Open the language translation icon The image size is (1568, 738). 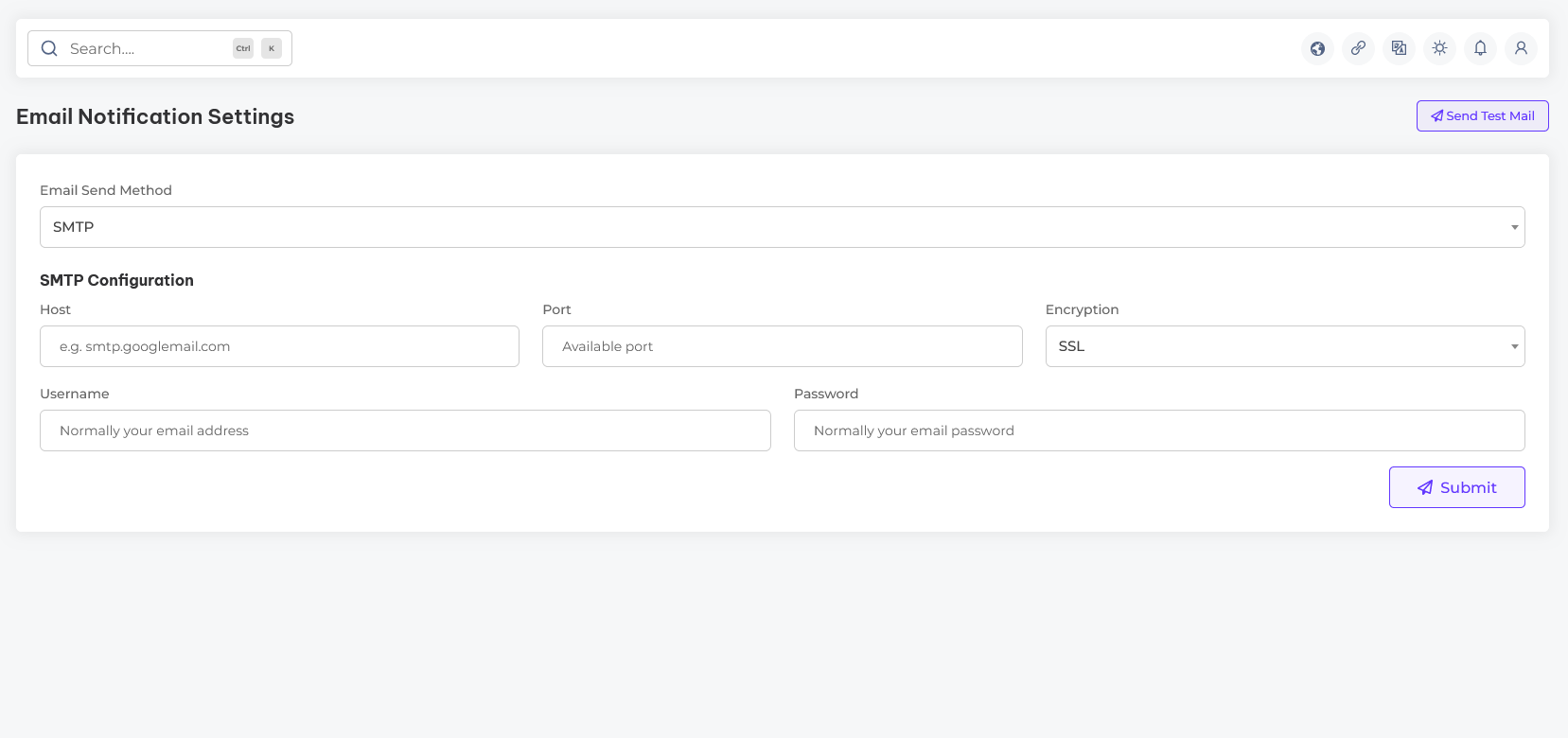(1399, 48)
